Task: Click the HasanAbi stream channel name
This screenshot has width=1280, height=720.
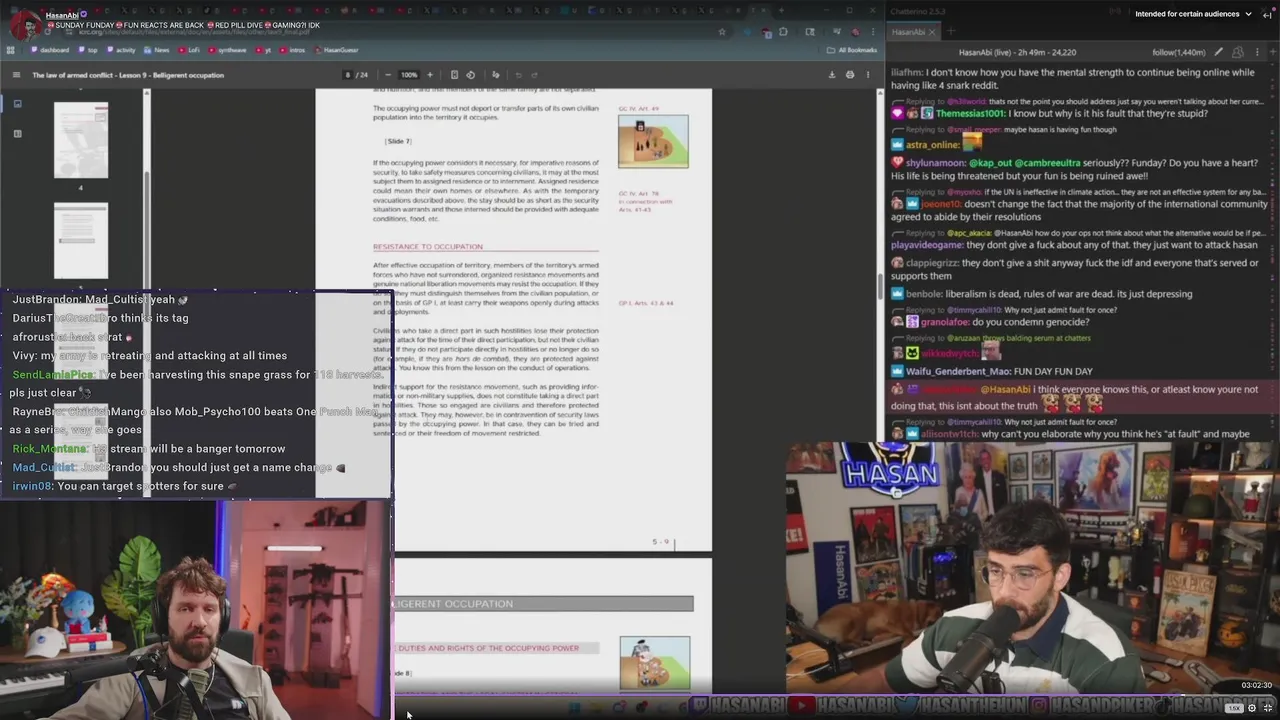Action: (x=62, y=15)
